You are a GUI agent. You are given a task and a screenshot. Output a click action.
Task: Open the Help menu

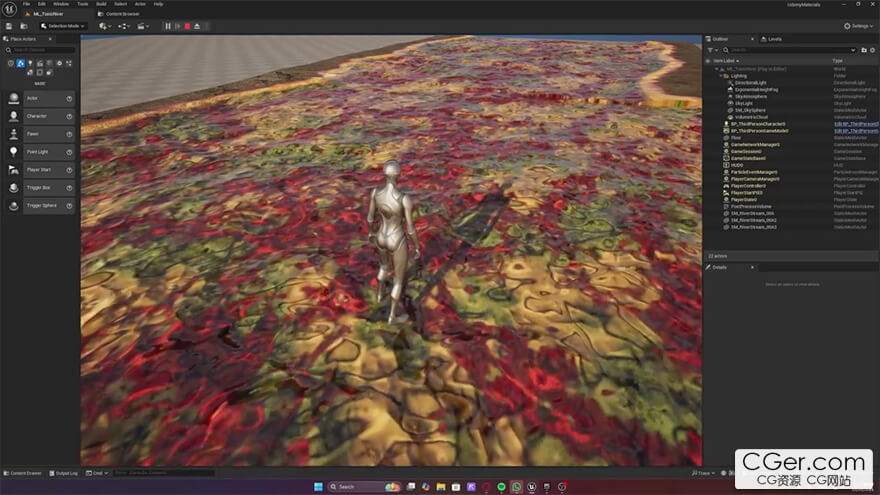[158, 4]
